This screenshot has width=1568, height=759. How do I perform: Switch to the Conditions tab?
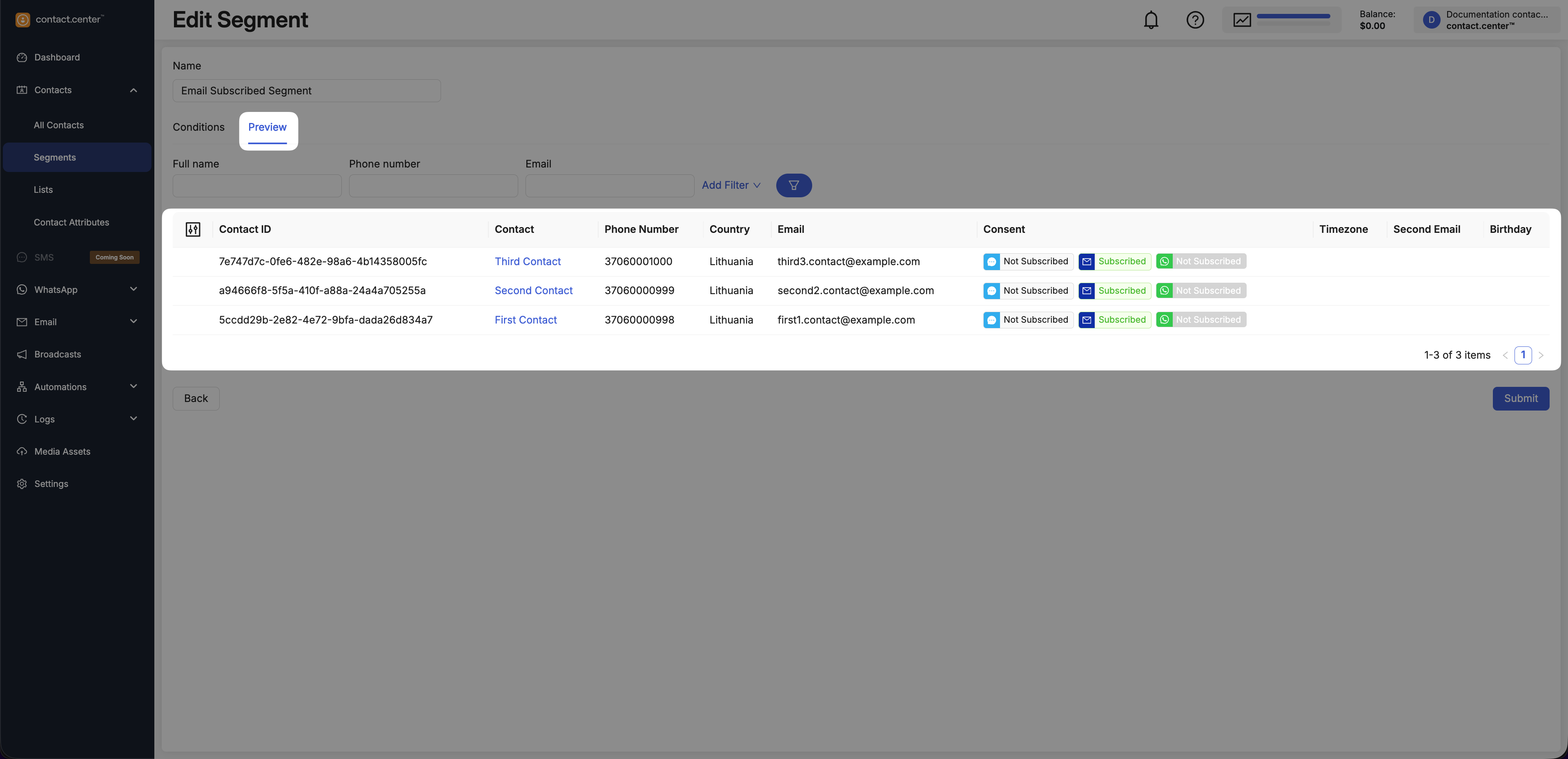198,127
